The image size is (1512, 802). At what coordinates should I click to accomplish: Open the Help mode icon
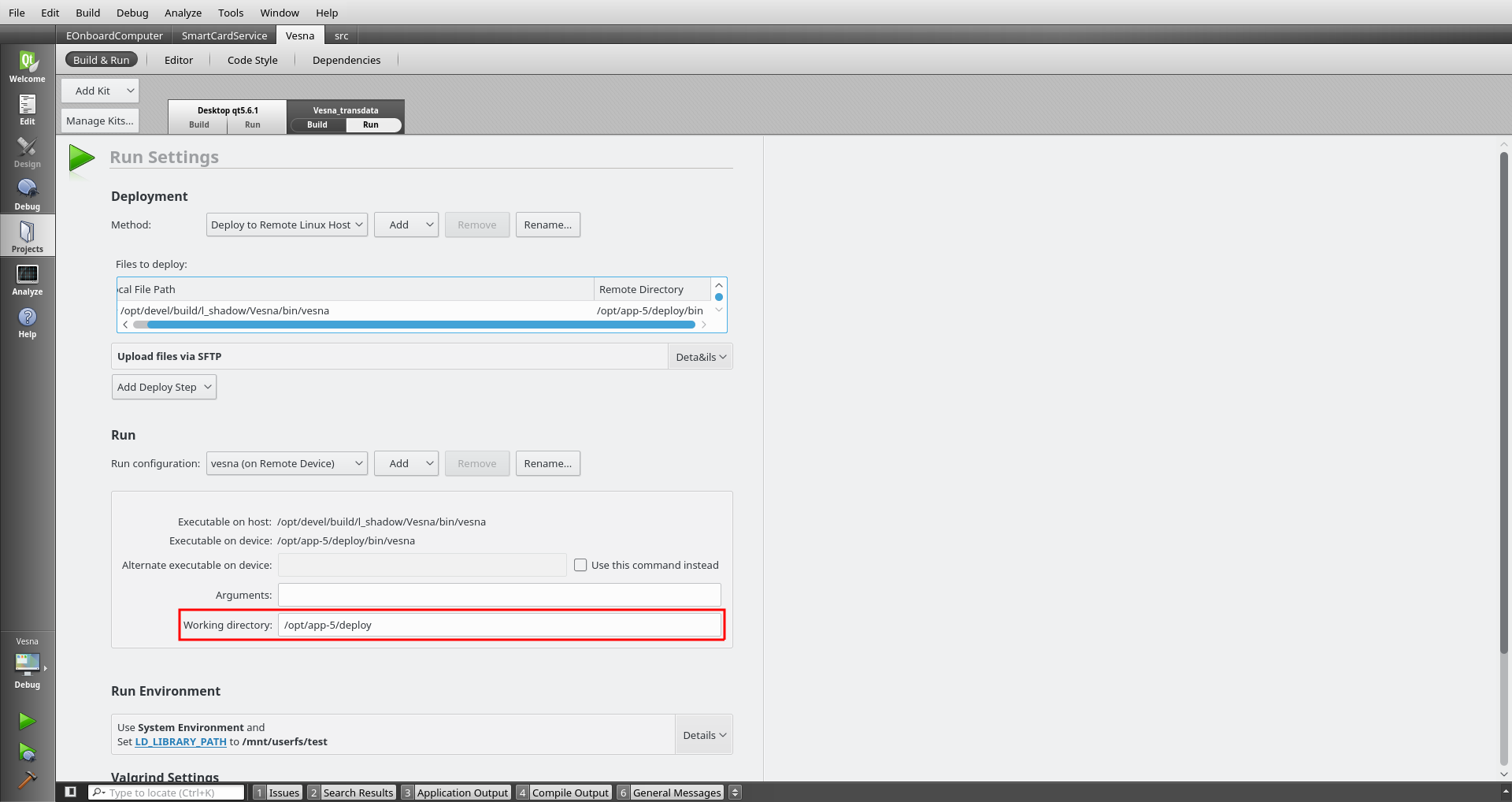tap(27, 322)
